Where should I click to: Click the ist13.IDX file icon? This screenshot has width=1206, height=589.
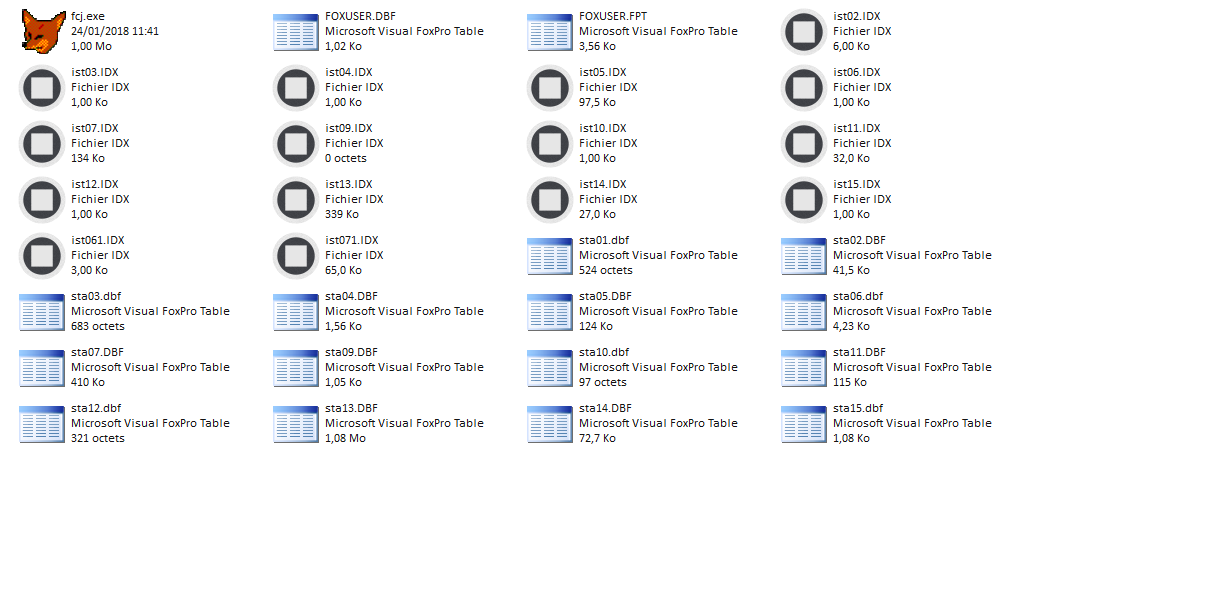click(x=296, y=200)
